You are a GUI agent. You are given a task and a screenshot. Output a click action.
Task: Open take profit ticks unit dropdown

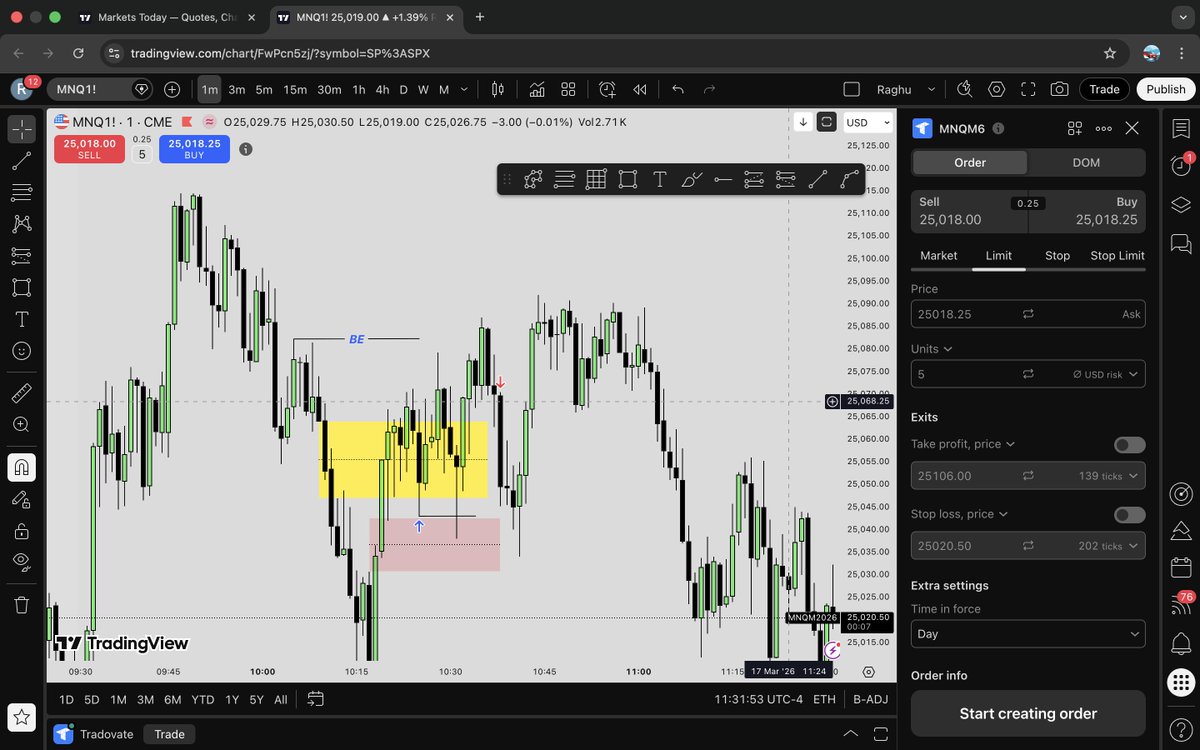(1110, 476)
